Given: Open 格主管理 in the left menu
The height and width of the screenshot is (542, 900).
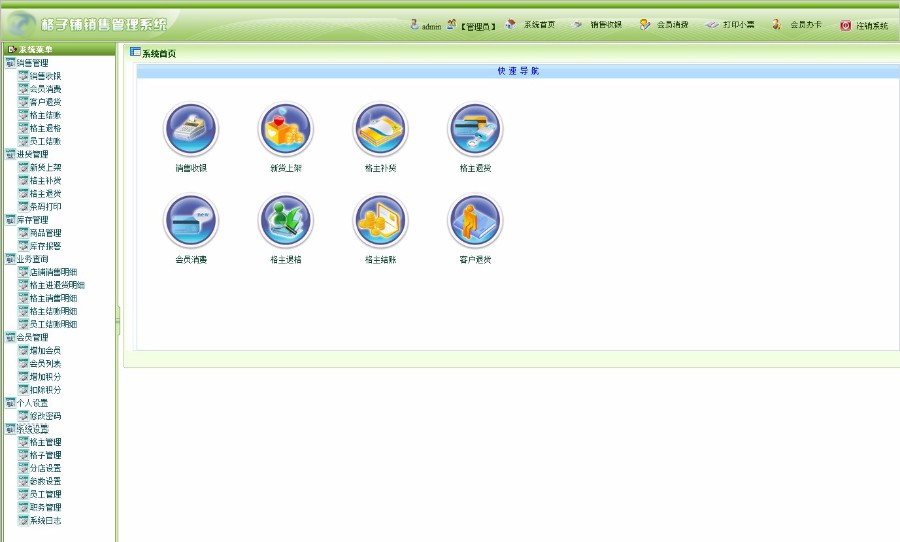Looking at the screenshot, I should click(45, 442).
